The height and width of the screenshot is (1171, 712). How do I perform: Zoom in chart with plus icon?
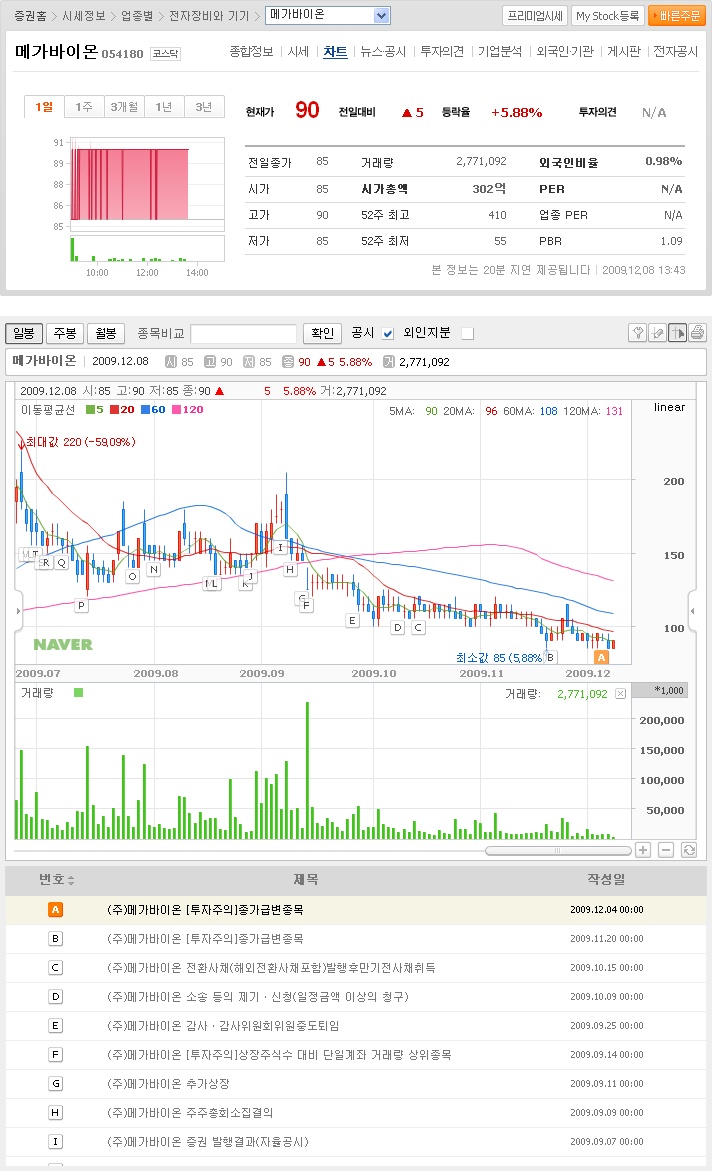(x=643, y=850)
